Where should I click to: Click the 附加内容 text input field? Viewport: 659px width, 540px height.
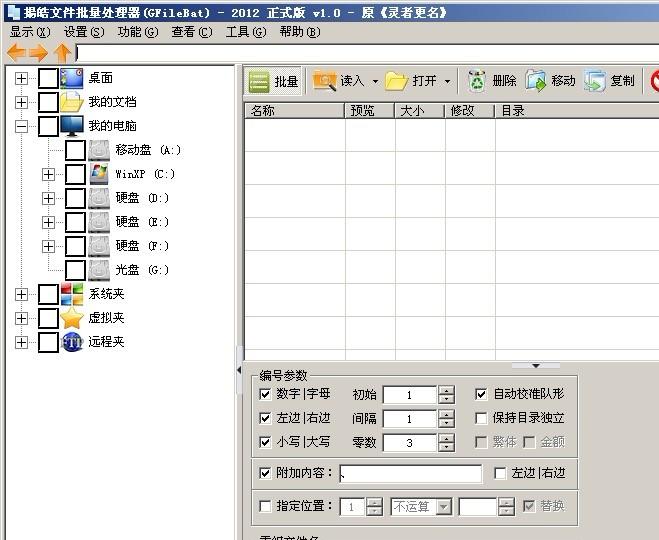tap(410, 473)
